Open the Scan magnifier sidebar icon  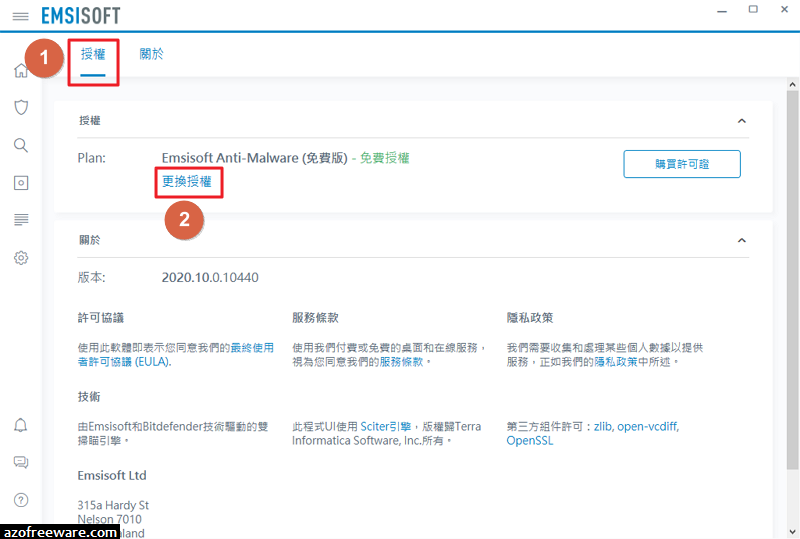(x=21, y=145)
